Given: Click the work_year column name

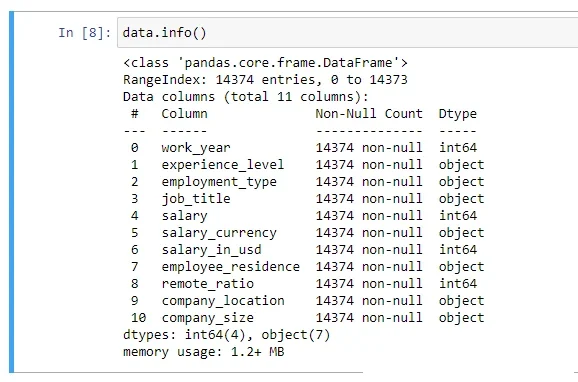Looking at the screenshot, I should click(196, 148).
